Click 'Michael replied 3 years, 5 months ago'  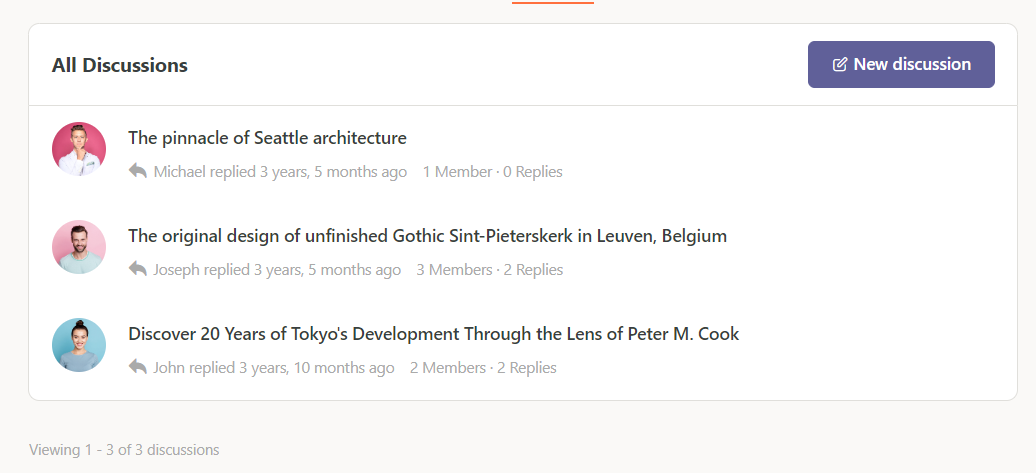coord(280,172)
